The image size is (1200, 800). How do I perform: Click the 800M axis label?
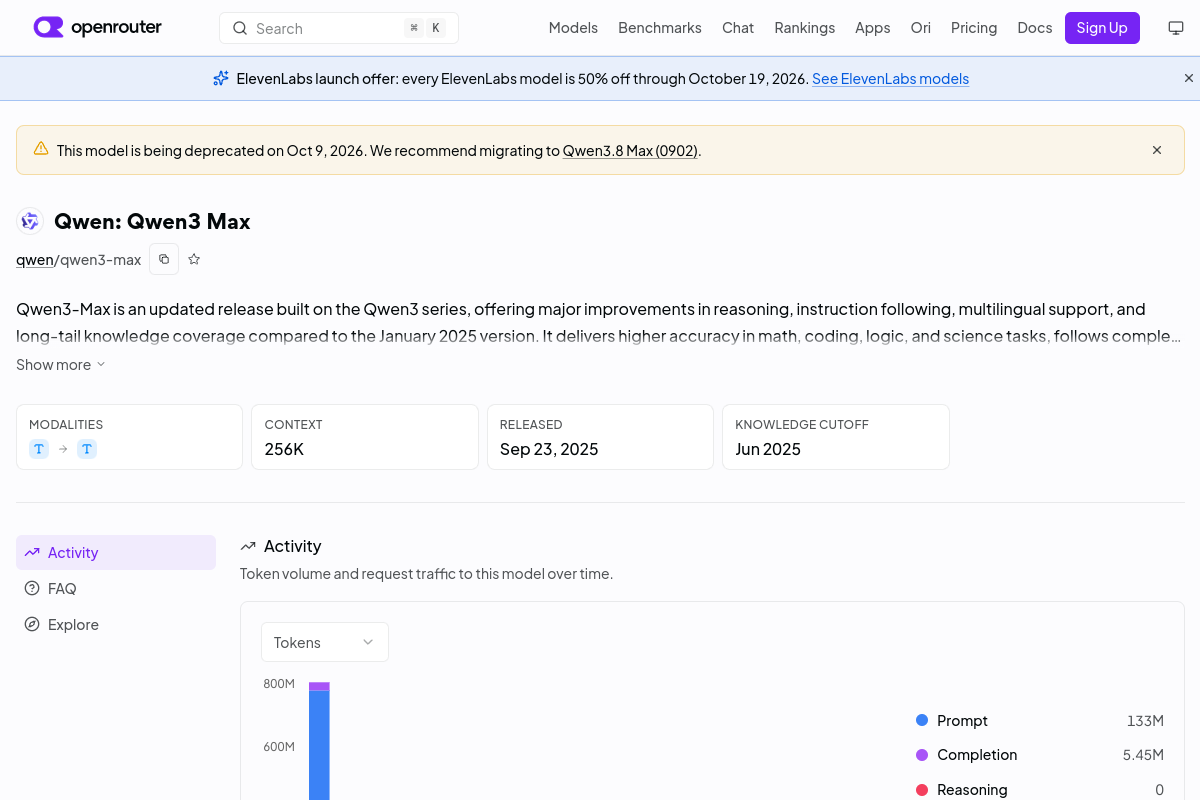coord(279,684)
